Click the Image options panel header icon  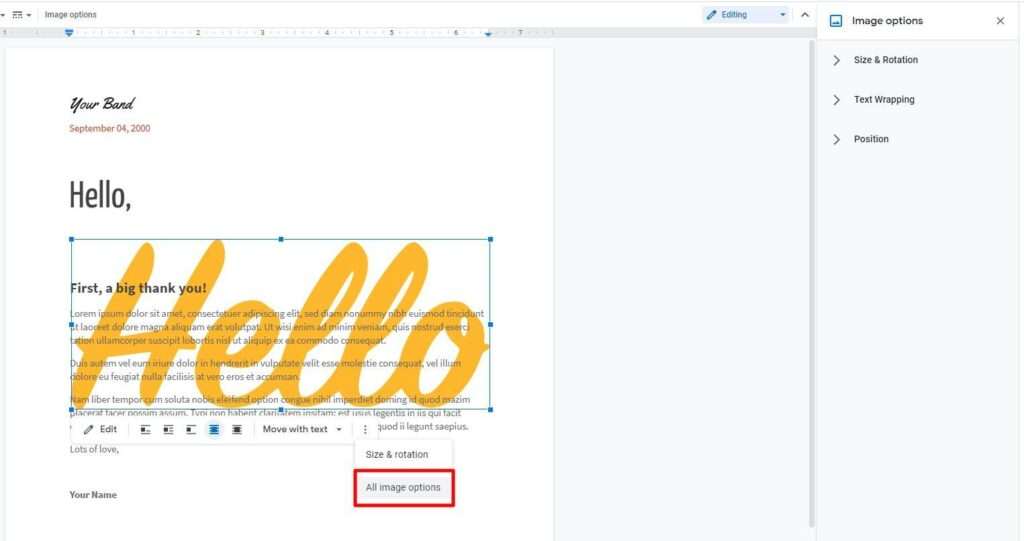[x=835, y=21]
